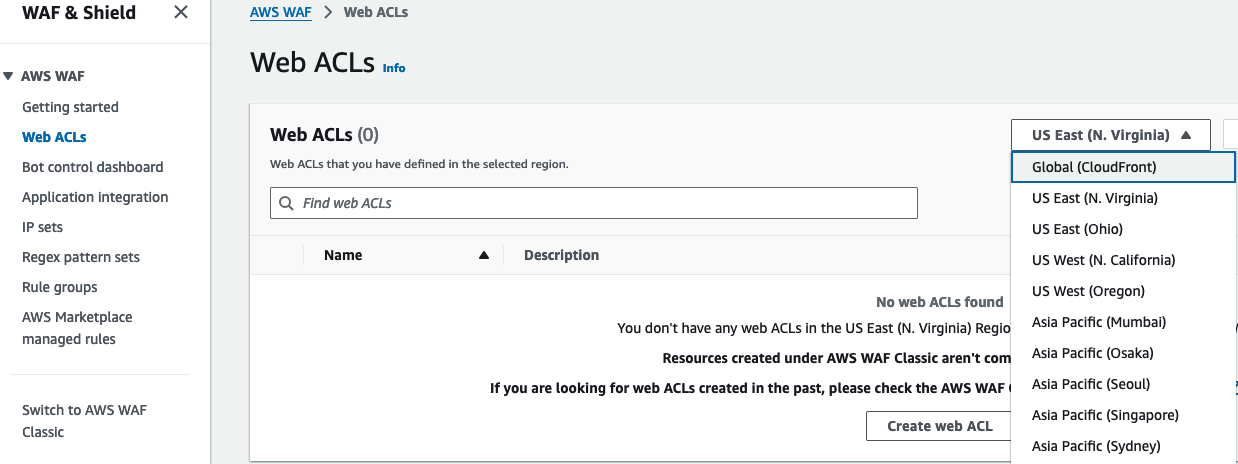
Task: Open Bot control dashboard
Action: (92, 167)
